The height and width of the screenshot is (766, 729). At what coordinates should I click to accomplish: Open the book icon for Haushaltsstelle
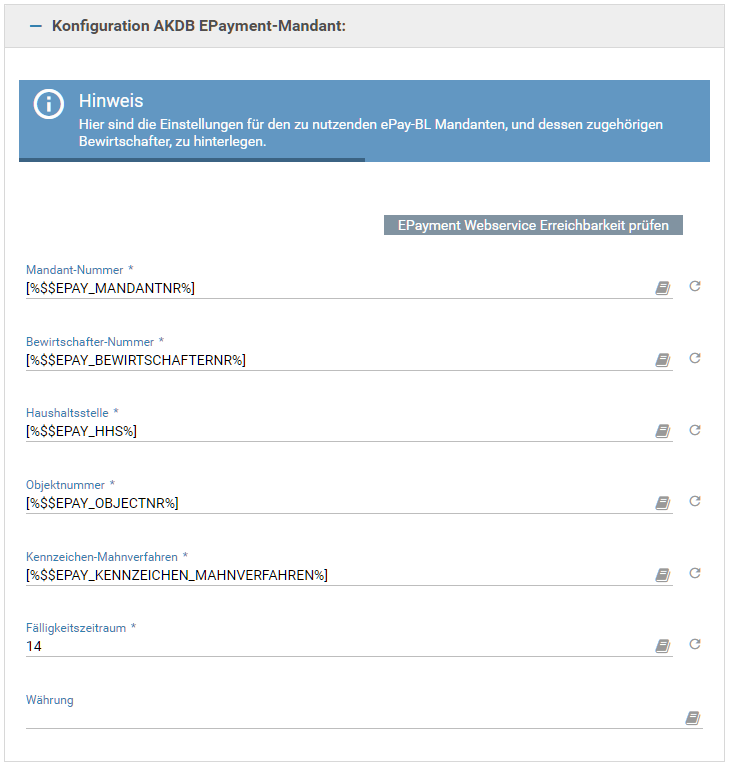(662, 431)
